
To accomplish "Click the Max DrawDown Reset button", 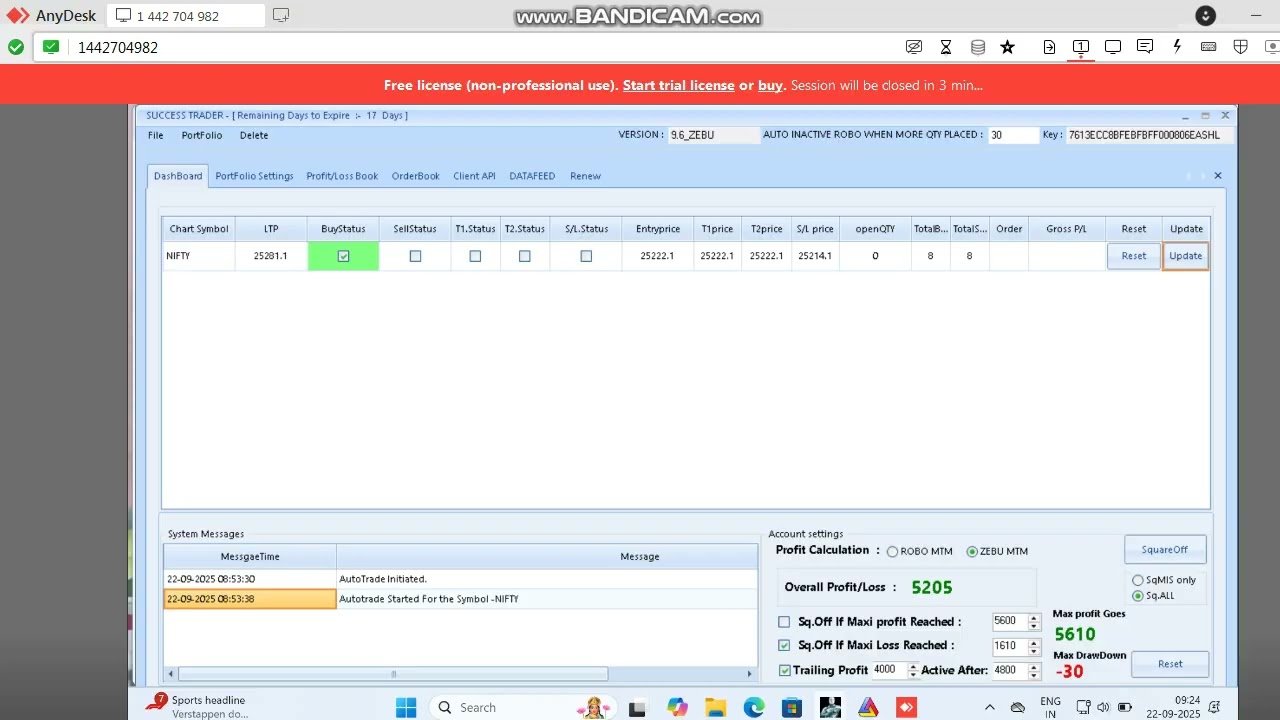I will [x=1170, y=664].
